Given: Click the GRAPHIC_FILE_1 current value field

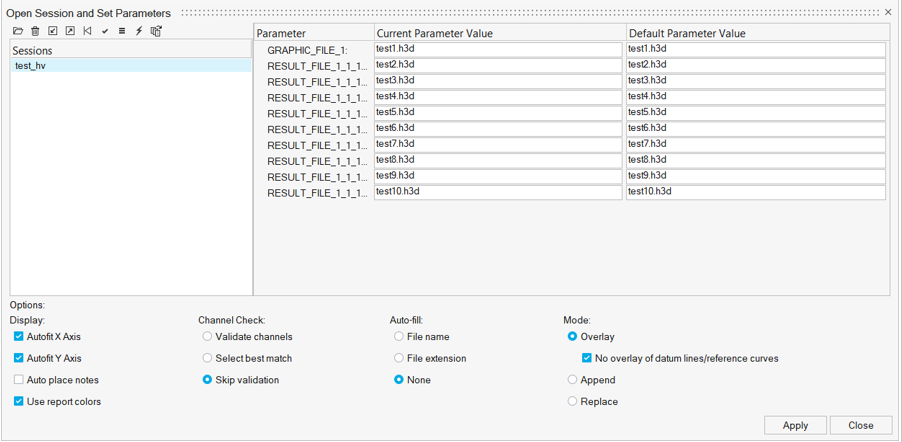Looking at the screenshot, I should (x=498, y=49).
